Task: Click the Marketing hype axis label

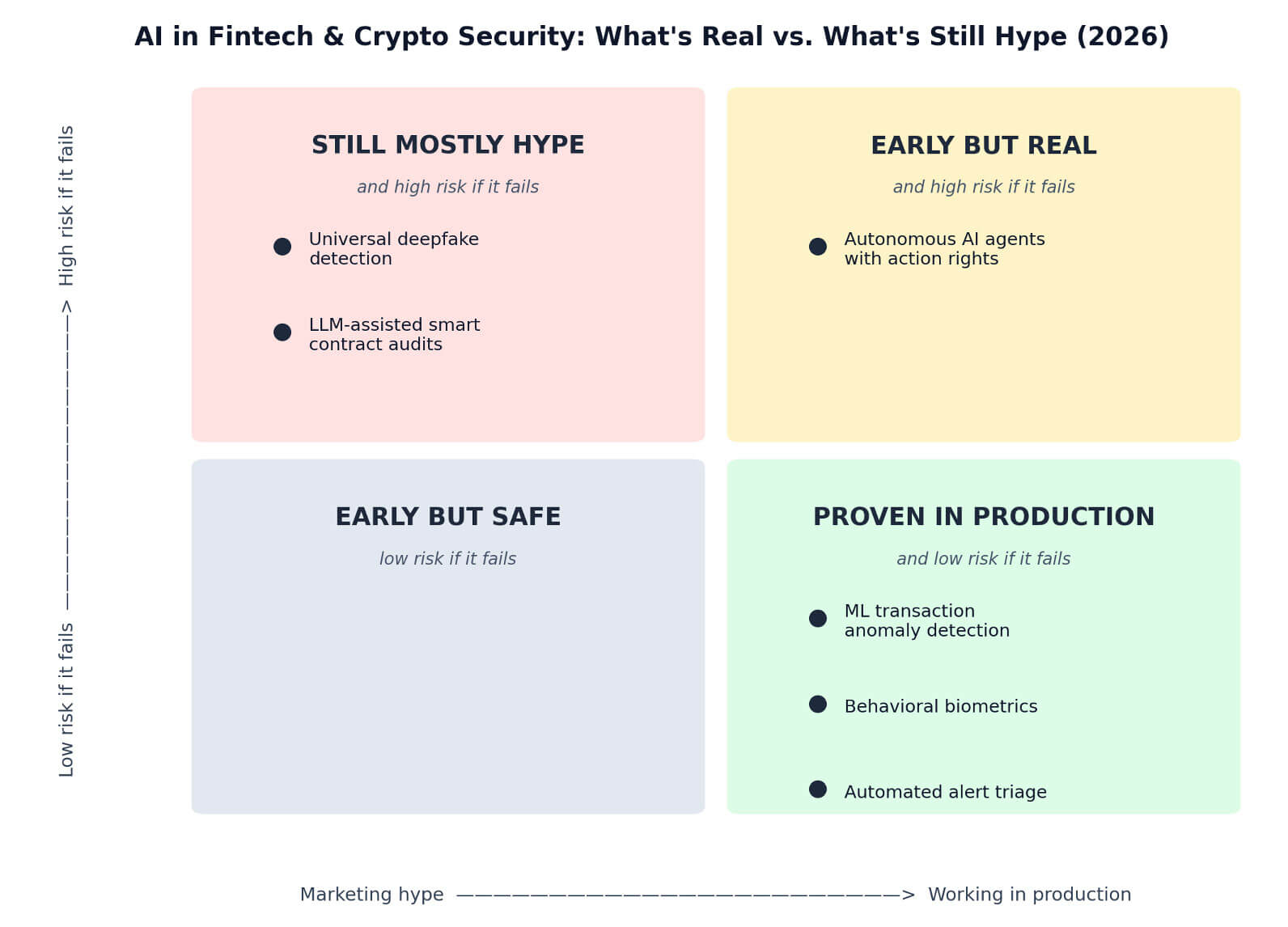Action: tap(372, 895)
